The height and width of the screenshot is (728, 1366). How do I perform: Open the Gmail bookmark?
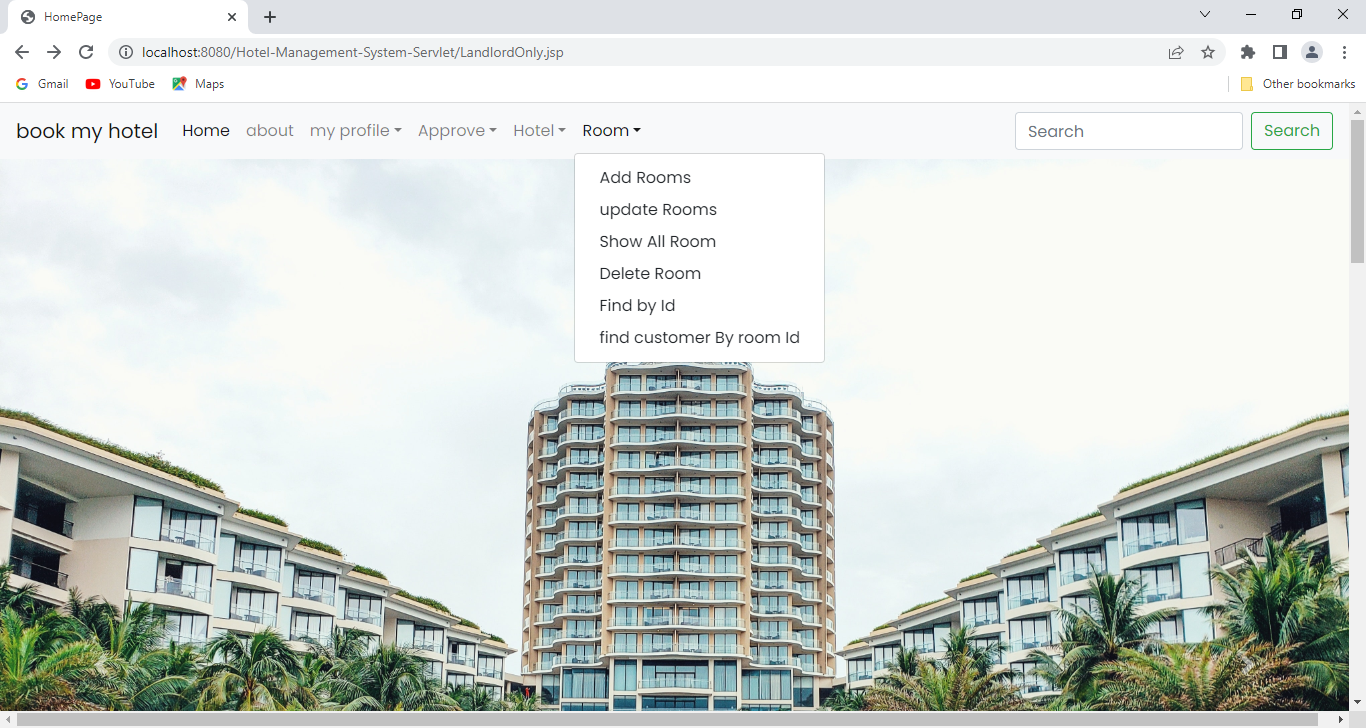point(42,84)
